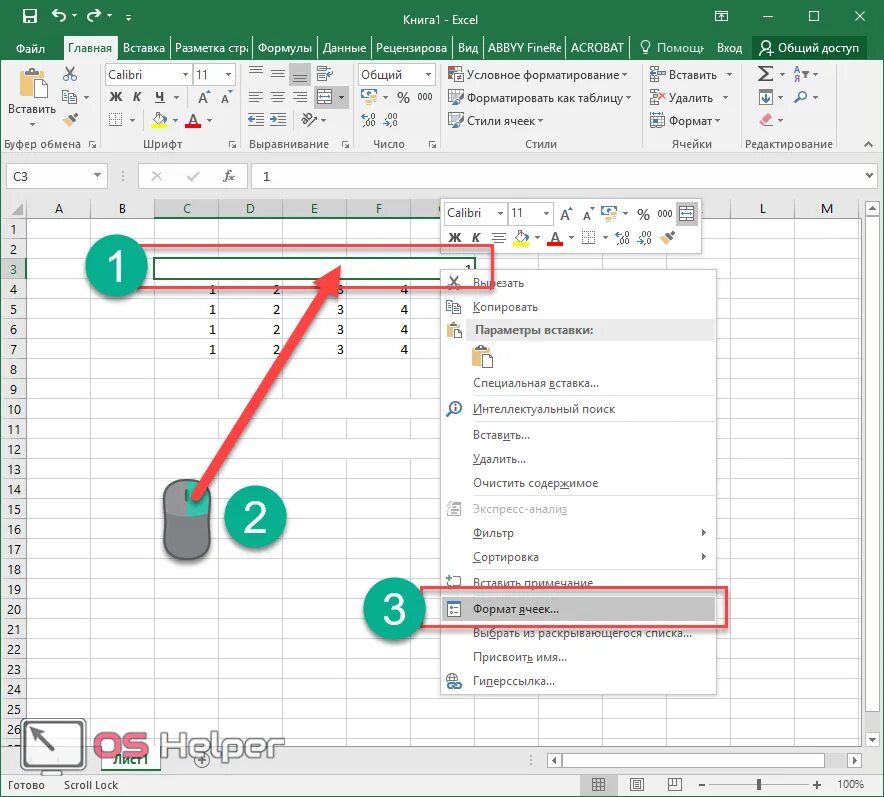The width and height of the screenshot is (884, 797).
Task: Toggle Merge and Center in the mini toolbar
Action: (x=687, y=214)
